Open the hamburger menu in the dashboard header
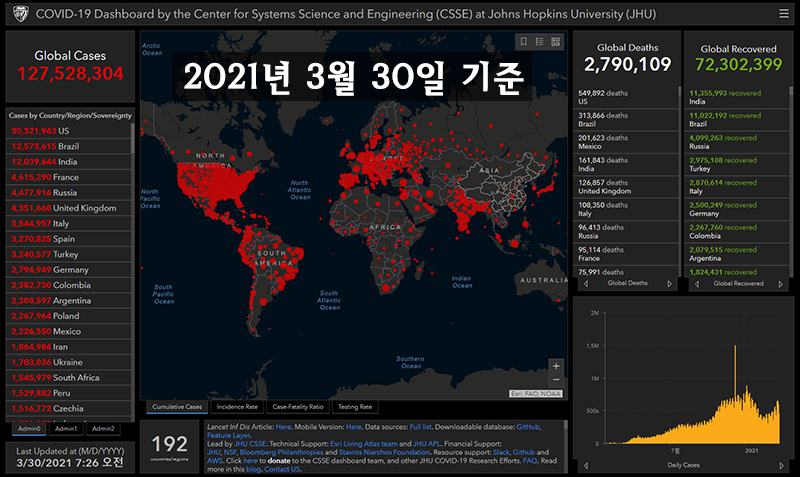Image resolution: width=800 pixels, height=477 pixels. (x=784, y=14)
